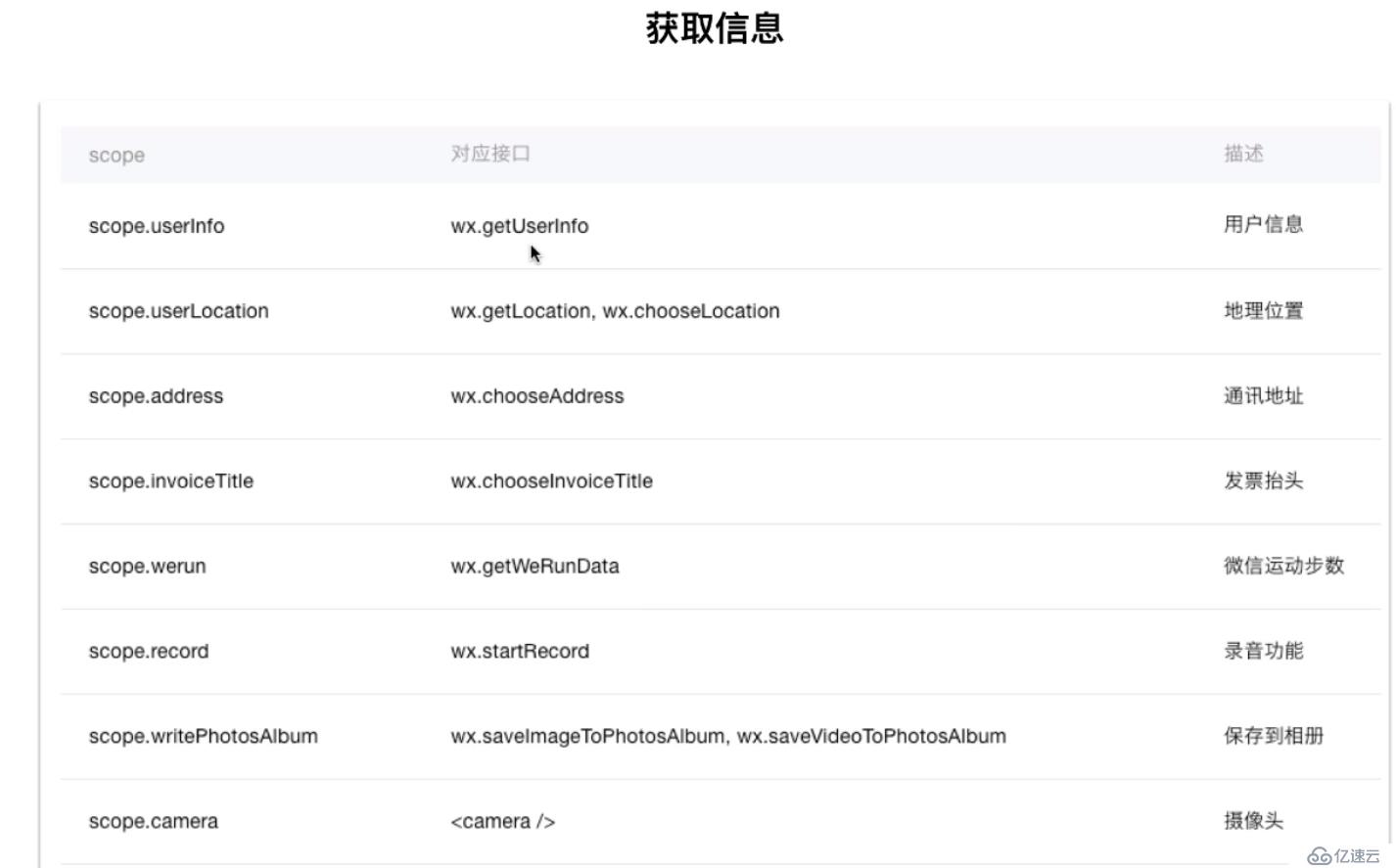Select the scope.werun cell
This screenshot has width=1396, height=868.
point(148,567)
